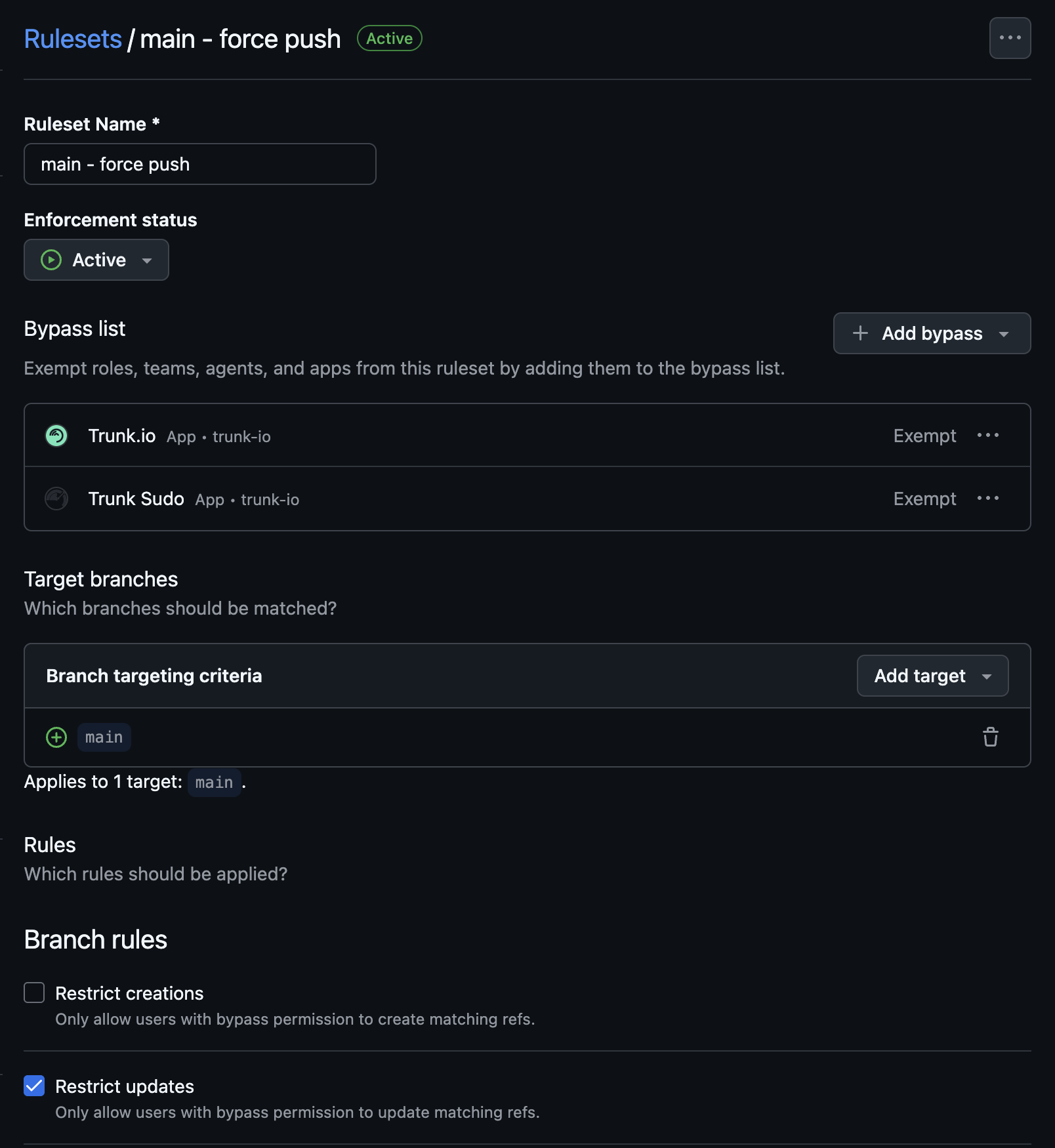Delete the main branch target via trash icon
The height and width of the screenshot is (1148, 1055).
(990, 737)
